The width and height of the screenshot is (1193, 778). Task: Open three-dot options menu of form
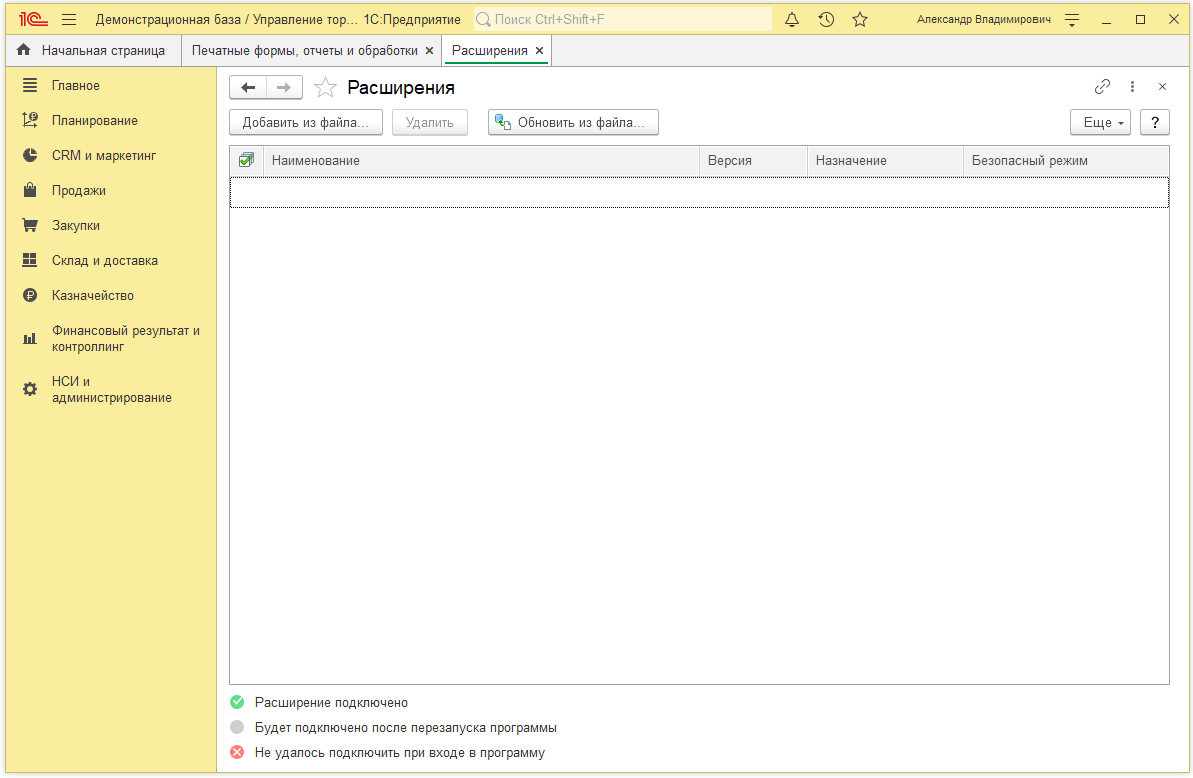tap(1132, 87)
